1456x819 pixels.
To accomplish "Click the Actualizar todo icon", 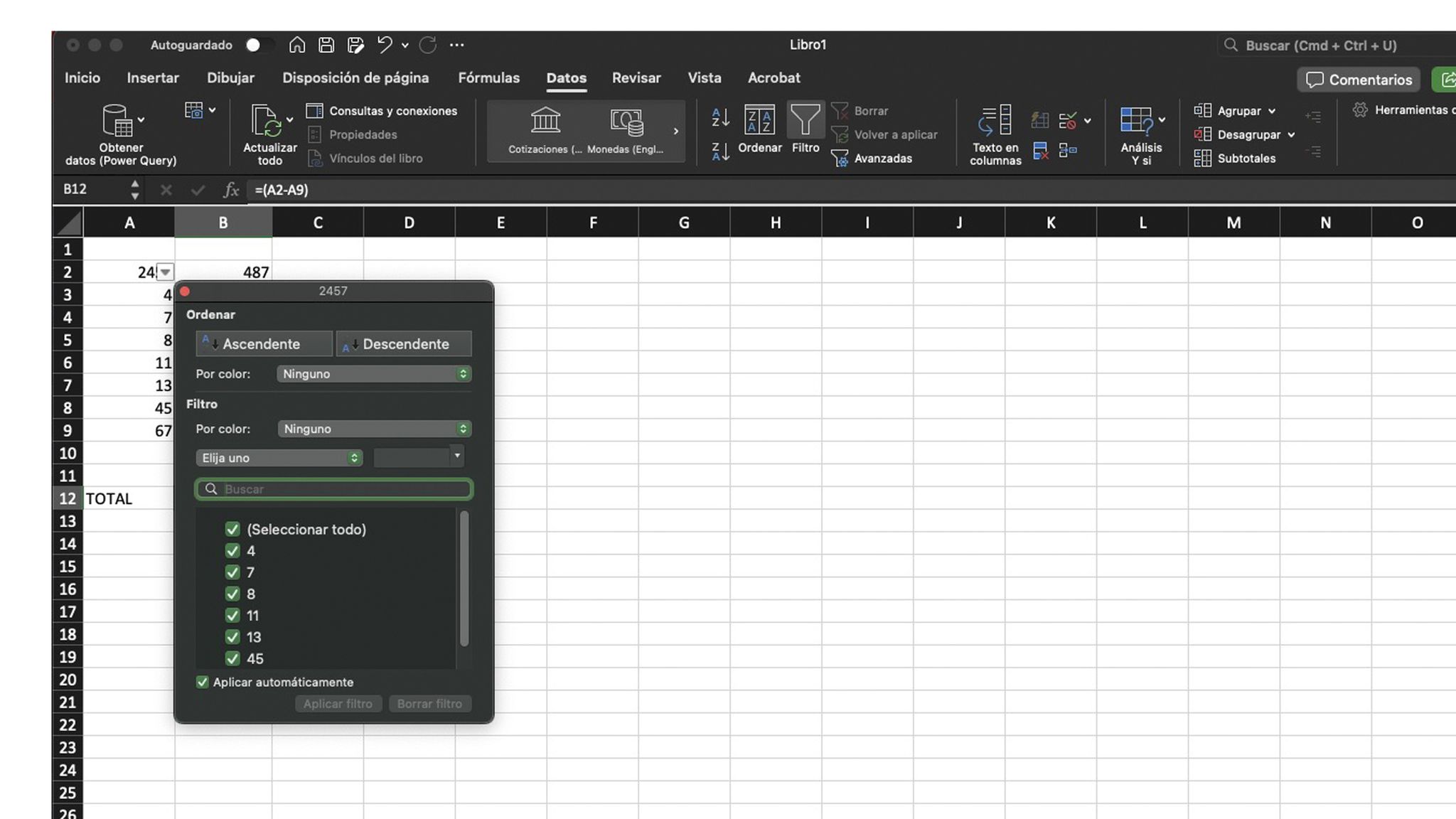I will (x=268, y=121).
